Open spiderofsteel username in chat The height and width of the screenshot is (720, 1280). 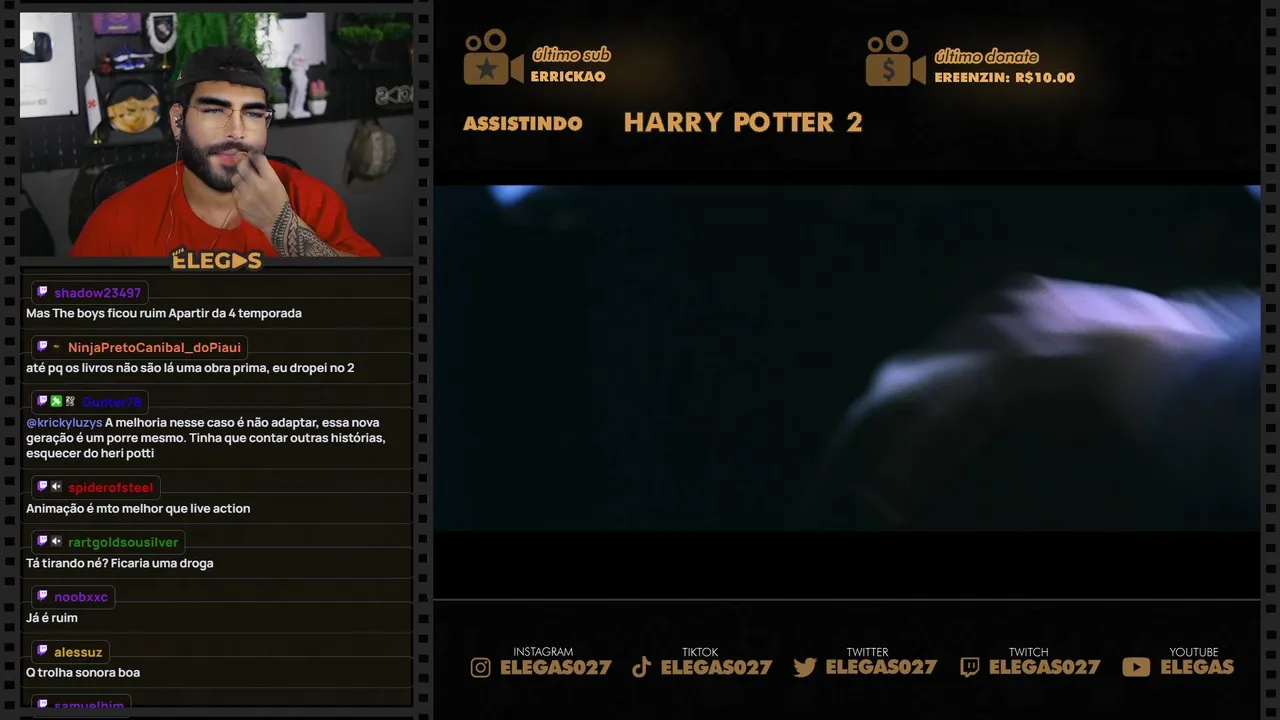[111, 488]
